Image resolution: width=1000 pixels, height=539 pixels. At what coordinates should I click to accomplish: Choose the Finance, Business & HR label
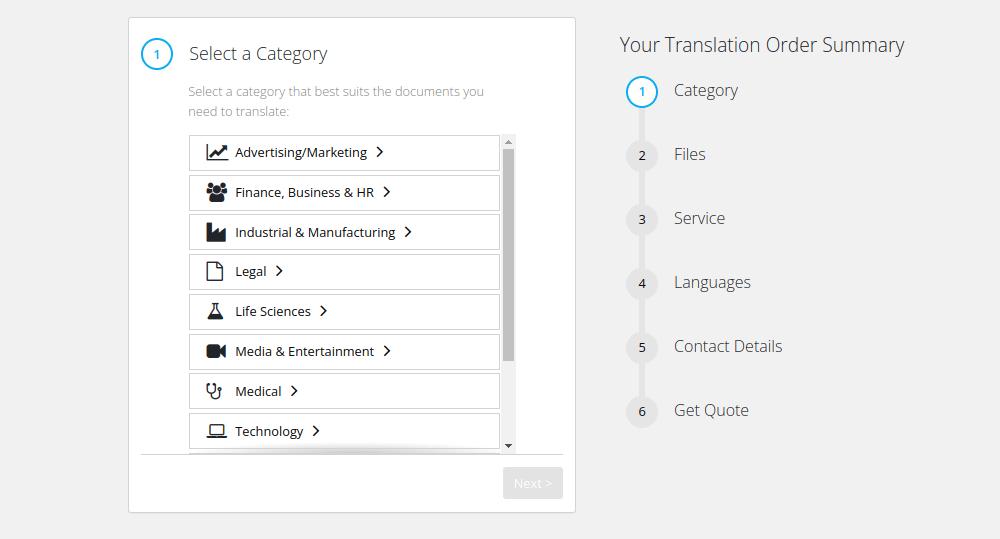click(304, 193)
